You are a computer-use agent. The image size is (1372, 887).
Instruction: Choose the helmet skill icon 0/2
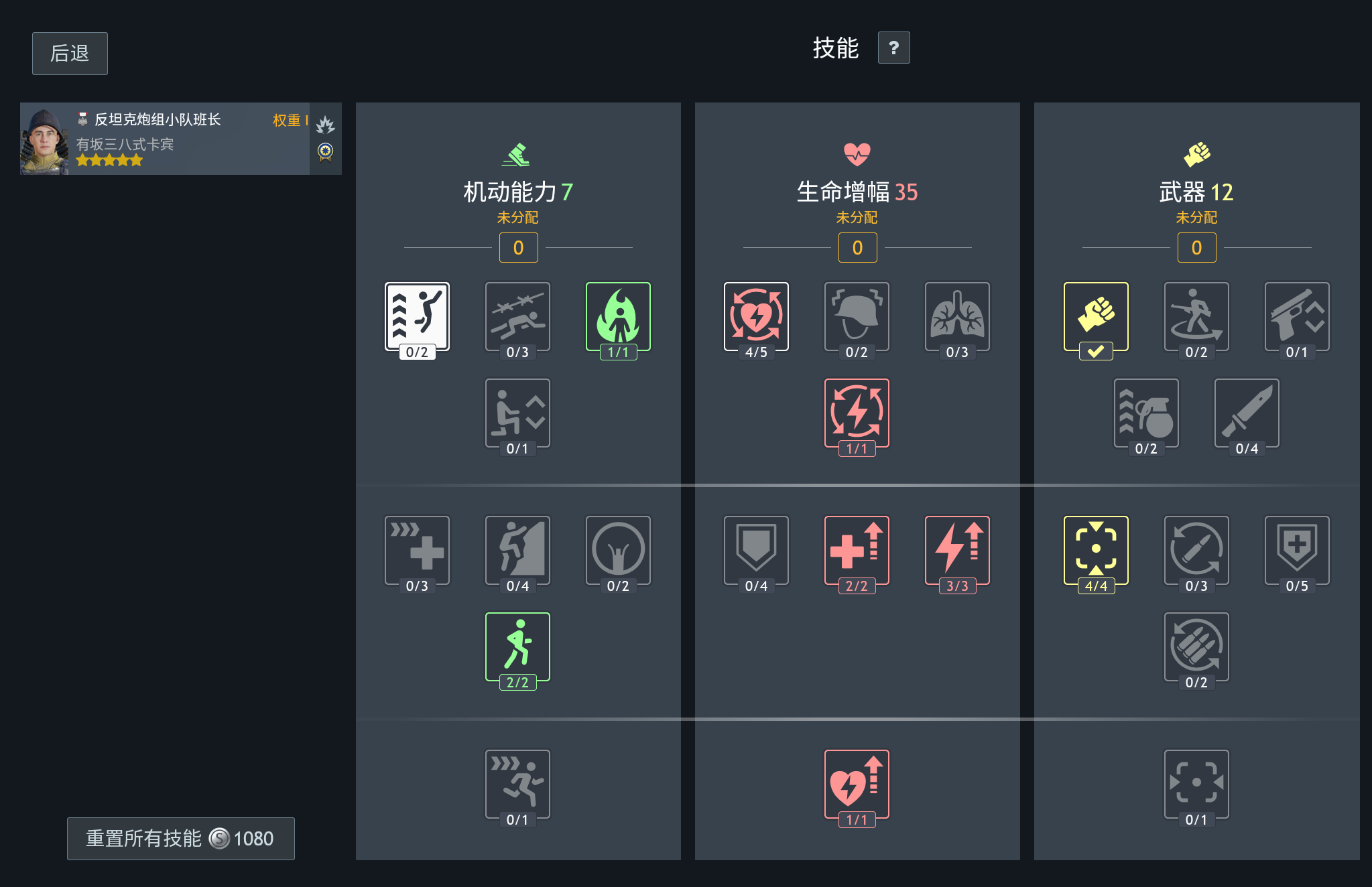point(857,317)
